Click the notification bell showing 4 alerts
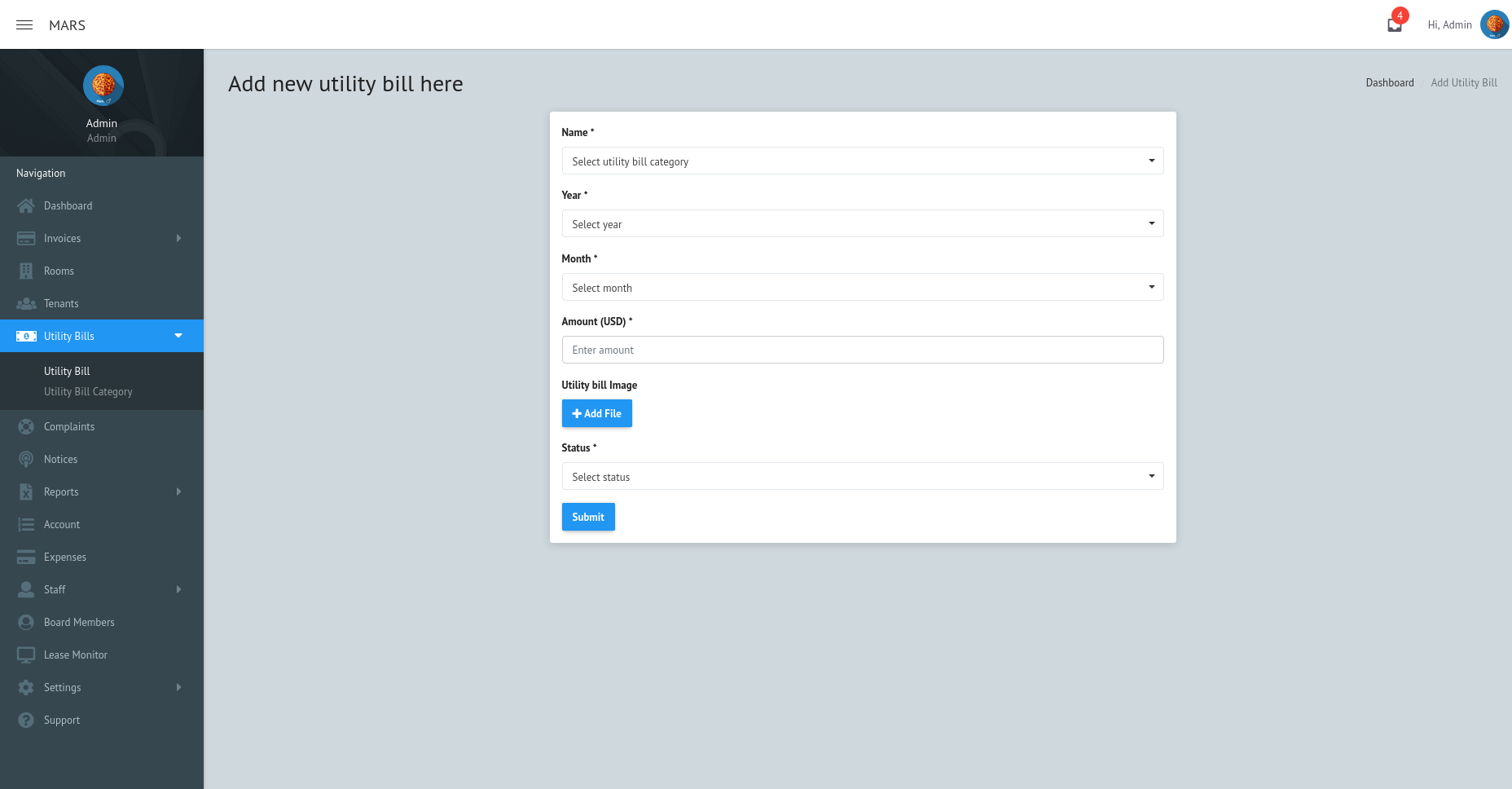Image resolution: width=1512 pixels, height=789 pixels. tap(1393, 23)
